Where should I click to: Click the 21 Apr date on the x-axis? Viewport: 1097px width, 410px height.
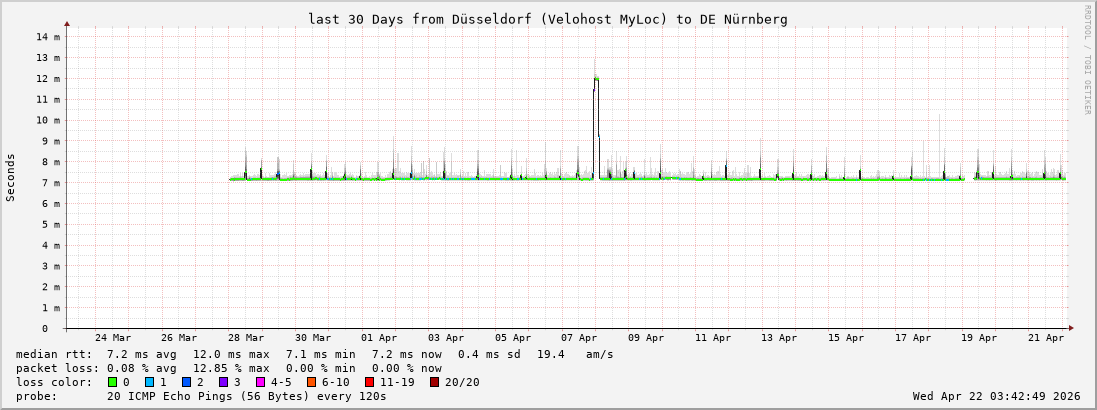click(x=1047, y=338)
